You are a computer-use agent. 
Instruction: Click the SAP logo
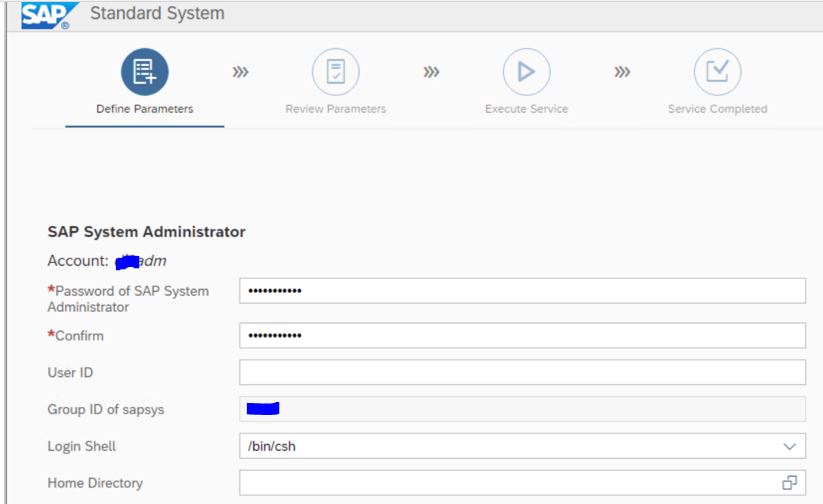click(x=49, y=15)
